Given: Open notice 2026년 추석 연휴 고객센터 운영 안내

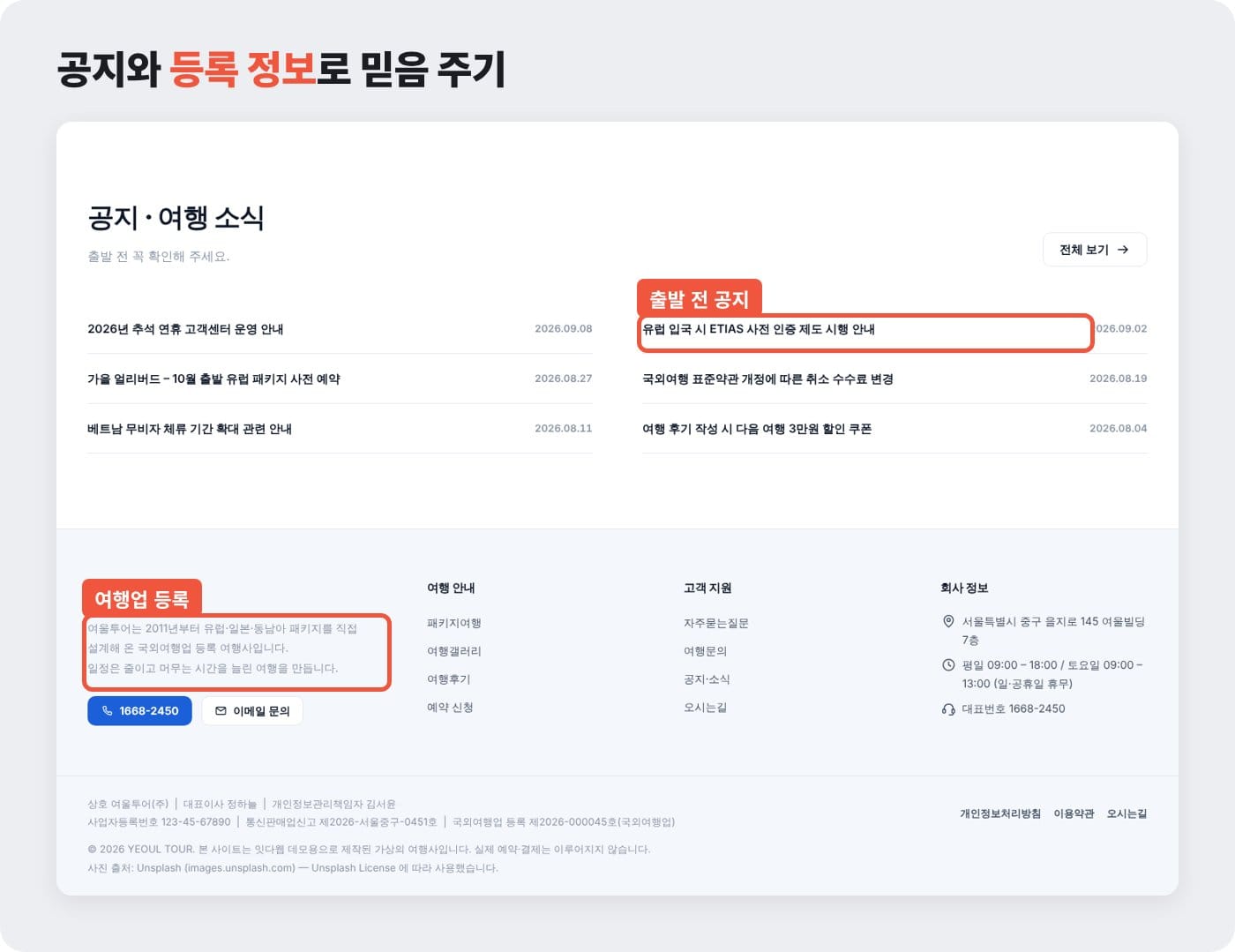Looking at the screenshot, I should tap(185, 329).
